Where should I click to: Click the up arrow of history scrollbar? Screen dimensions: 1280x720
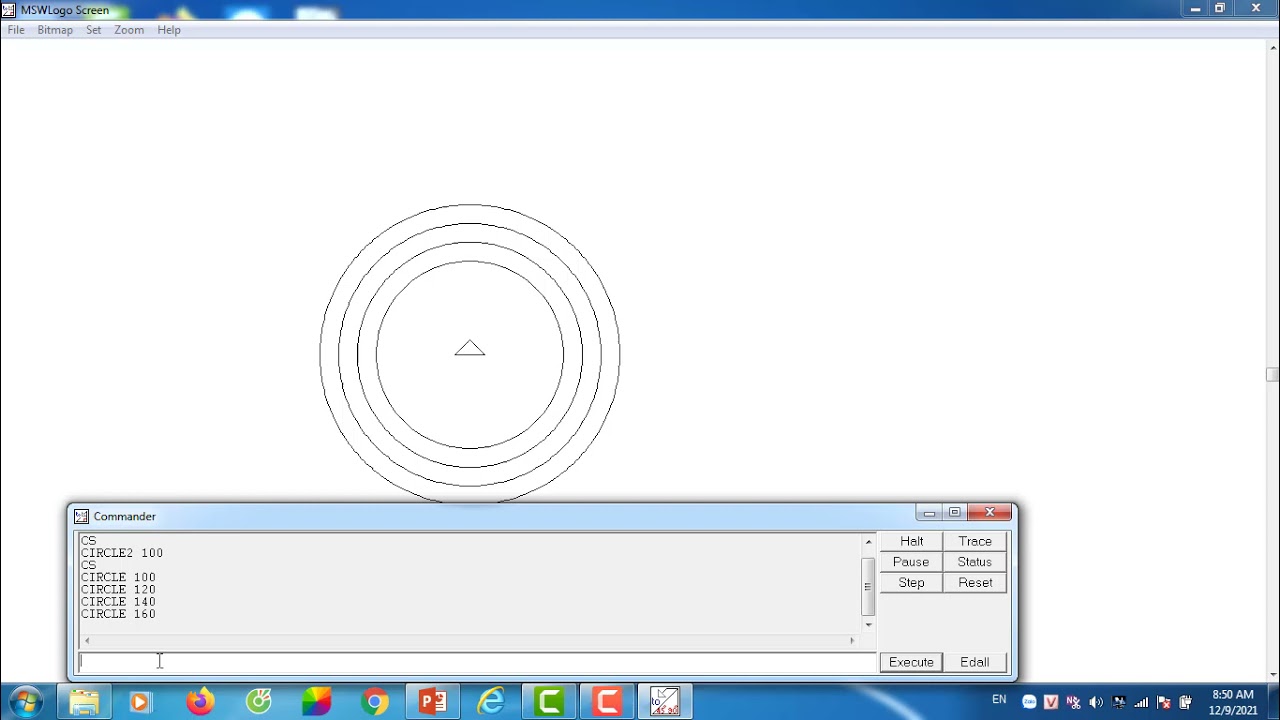[x=868, y=542]
